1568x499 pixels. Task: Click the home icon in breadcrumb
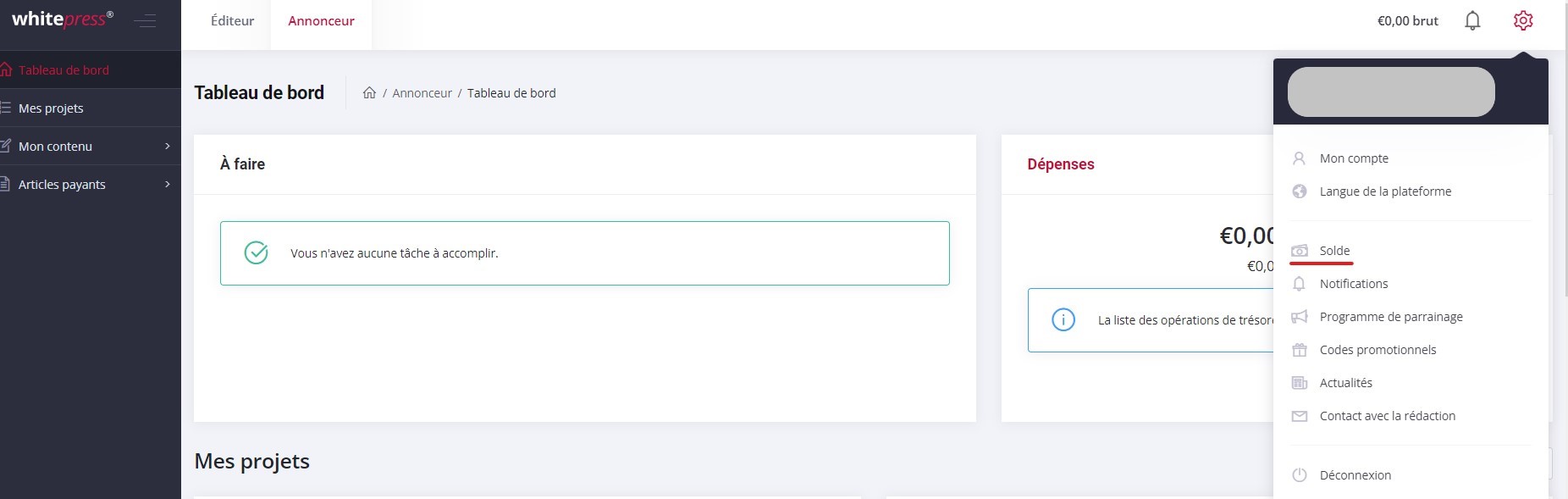click(x=369, y=93)
